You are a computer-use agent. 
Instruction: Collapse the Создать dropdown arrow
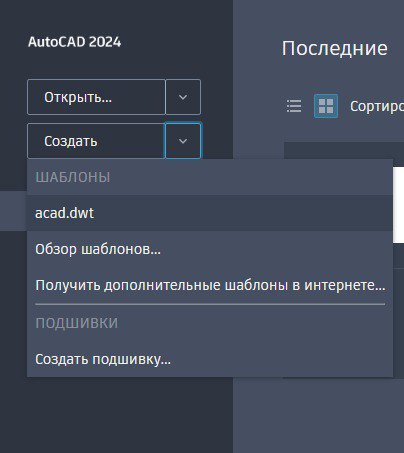coord(183,141)
